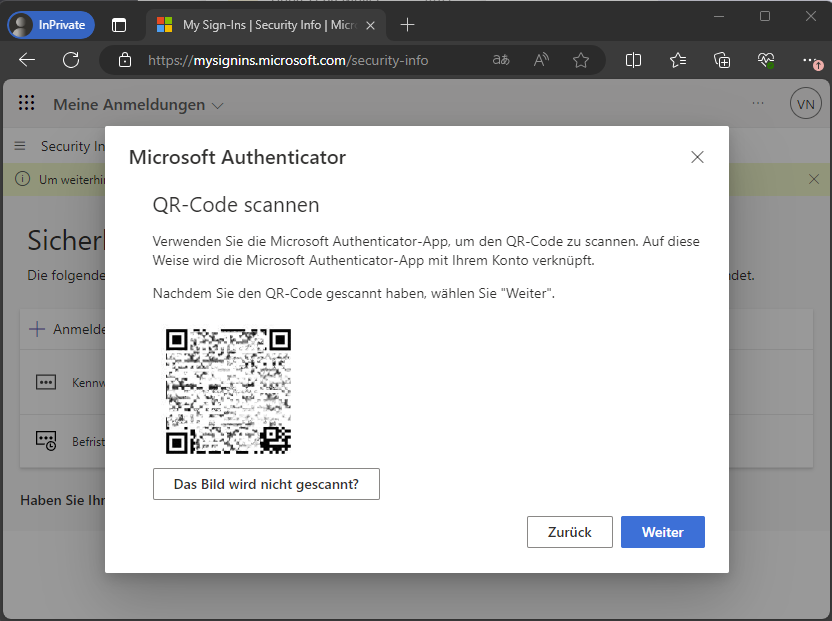This screenshot has height=621, width=832.
Task: Open the Microsoft app launcher grid
Action: tap(27, 104)
